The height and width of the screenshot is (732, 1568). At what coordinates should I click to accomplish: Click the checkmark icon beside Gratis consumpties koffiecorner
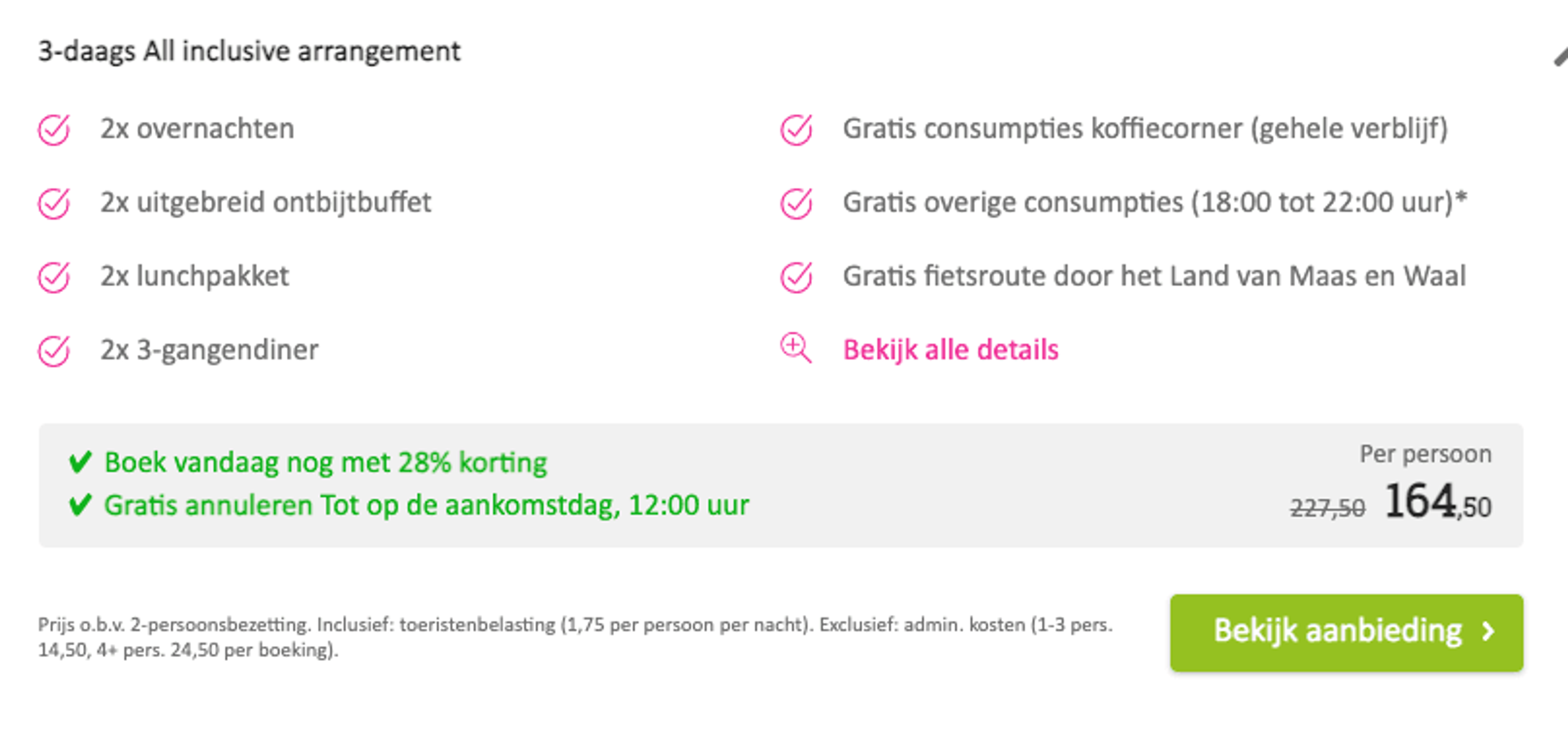tap(796, 129)
